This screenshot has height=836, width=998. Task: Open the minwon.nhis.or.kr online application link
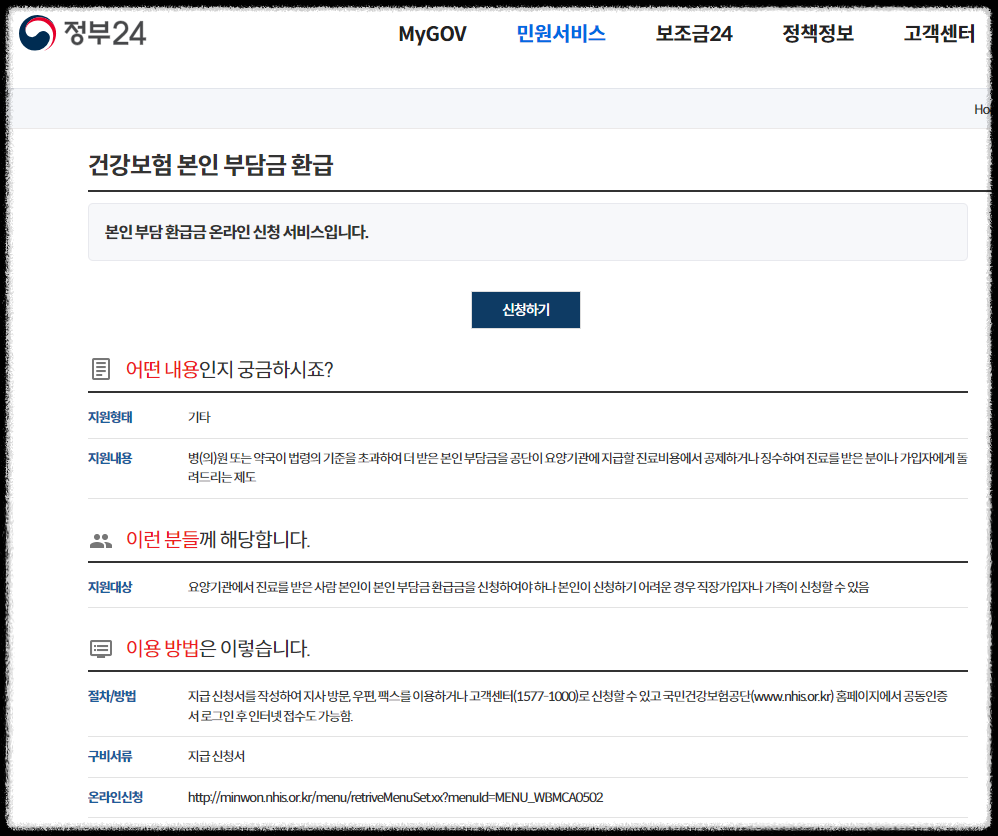[394, 798]
